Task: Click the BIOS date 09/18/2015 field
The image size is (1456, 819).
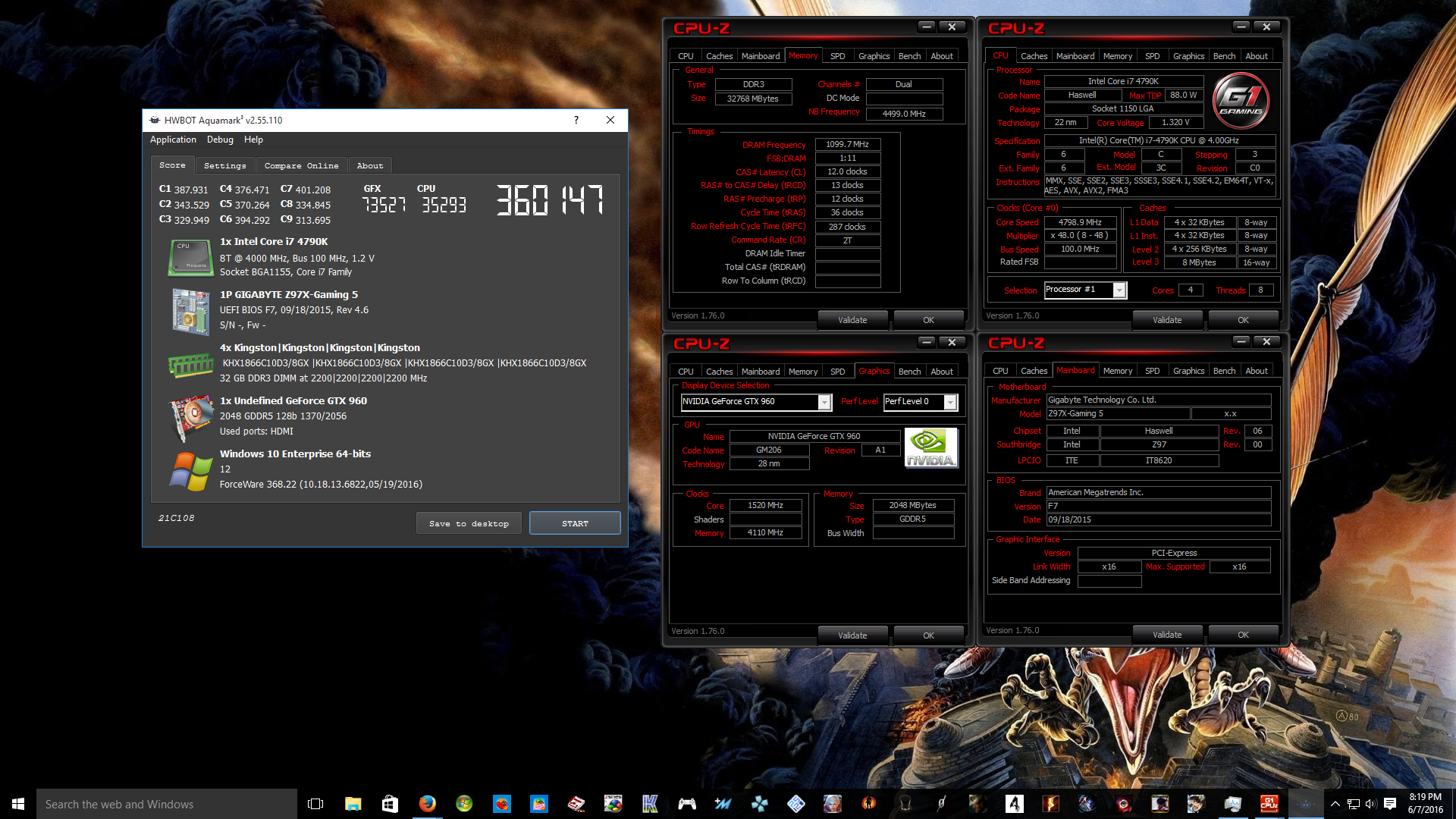Action: click(x=1158, y=519)
